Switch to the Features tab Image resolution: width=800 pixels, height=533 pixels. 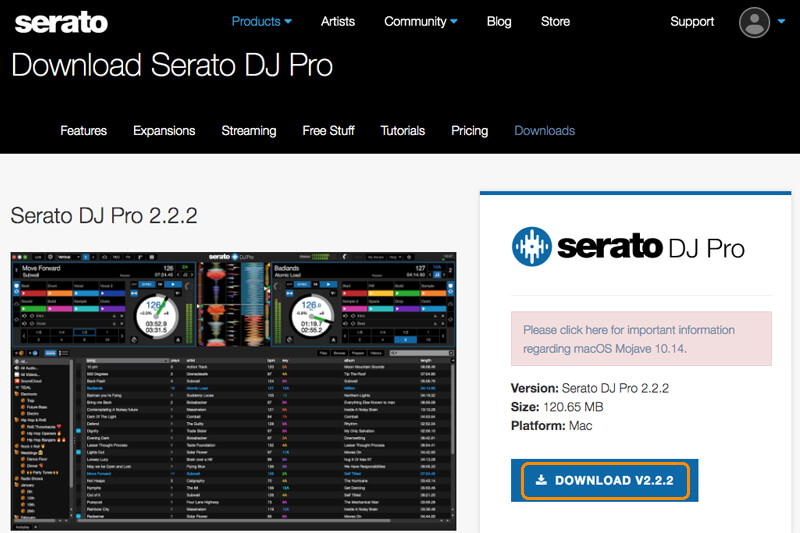tap(83, 131)
